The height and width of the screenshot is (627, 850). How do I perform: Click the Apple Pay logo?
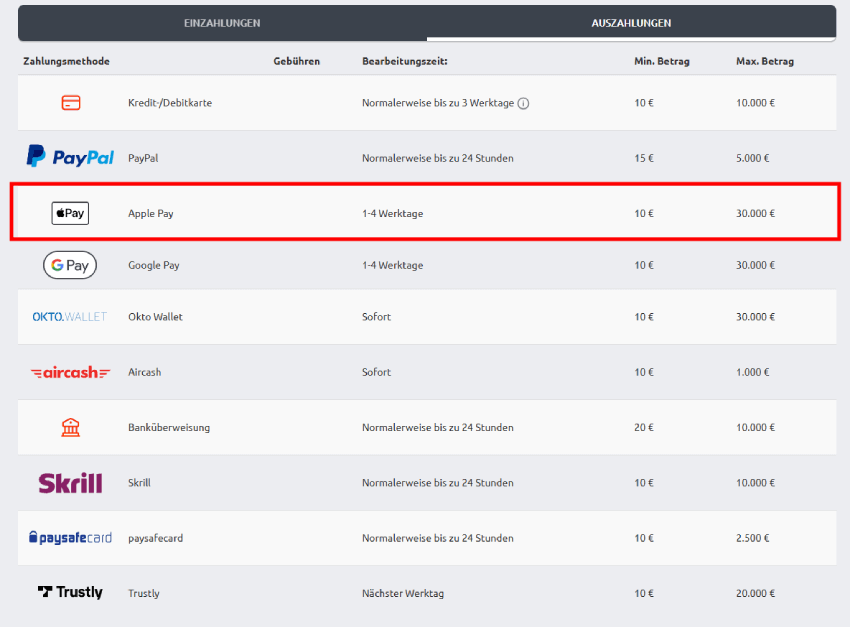pyautogui.click(x=70, y=213)
